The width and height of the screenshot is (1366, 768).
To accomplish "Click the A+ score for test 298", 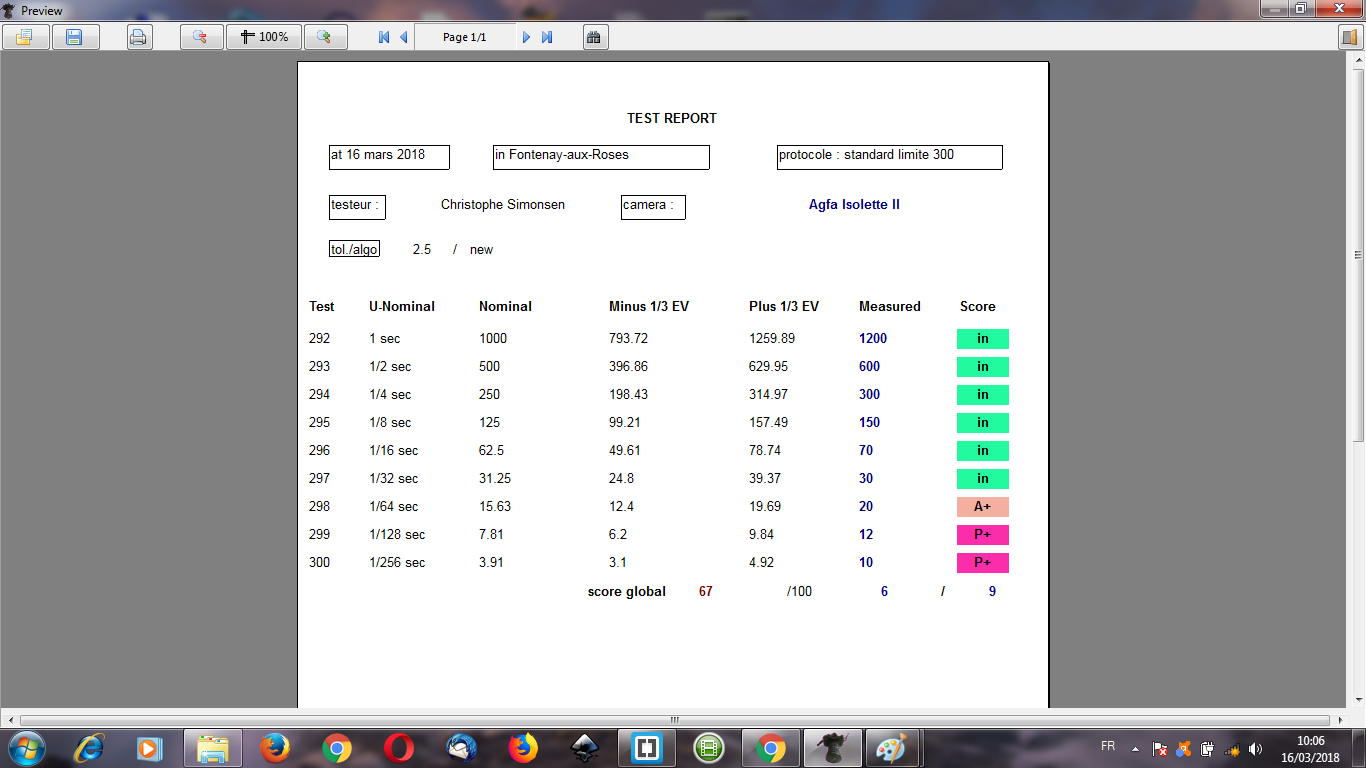I will [x=983, y=507].
